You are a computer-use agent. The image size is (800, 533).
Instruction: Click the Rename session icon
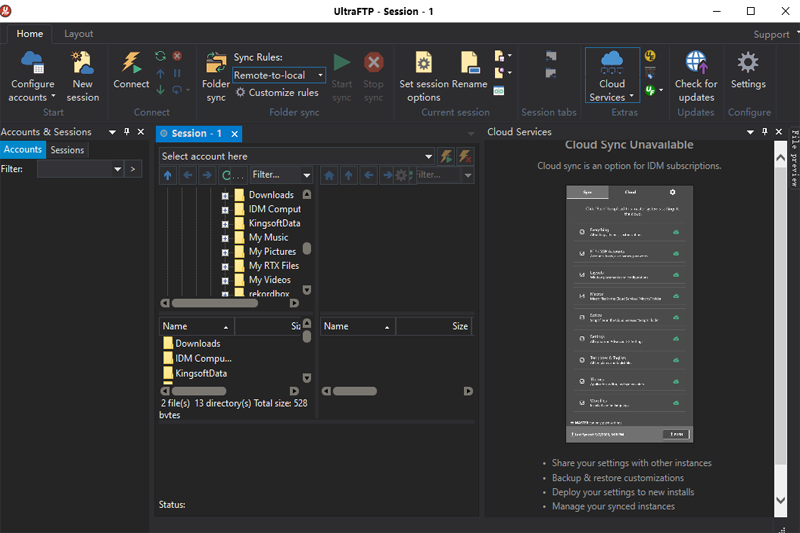(469, 64)
